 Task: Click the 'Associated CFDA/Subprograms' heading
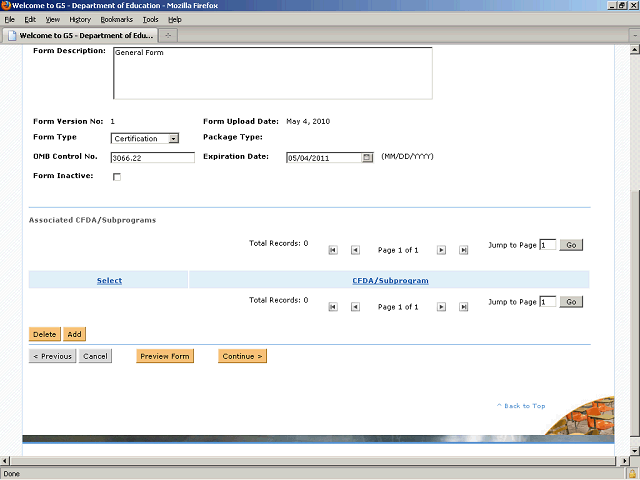pyautogui.click(x=92, y=220)
